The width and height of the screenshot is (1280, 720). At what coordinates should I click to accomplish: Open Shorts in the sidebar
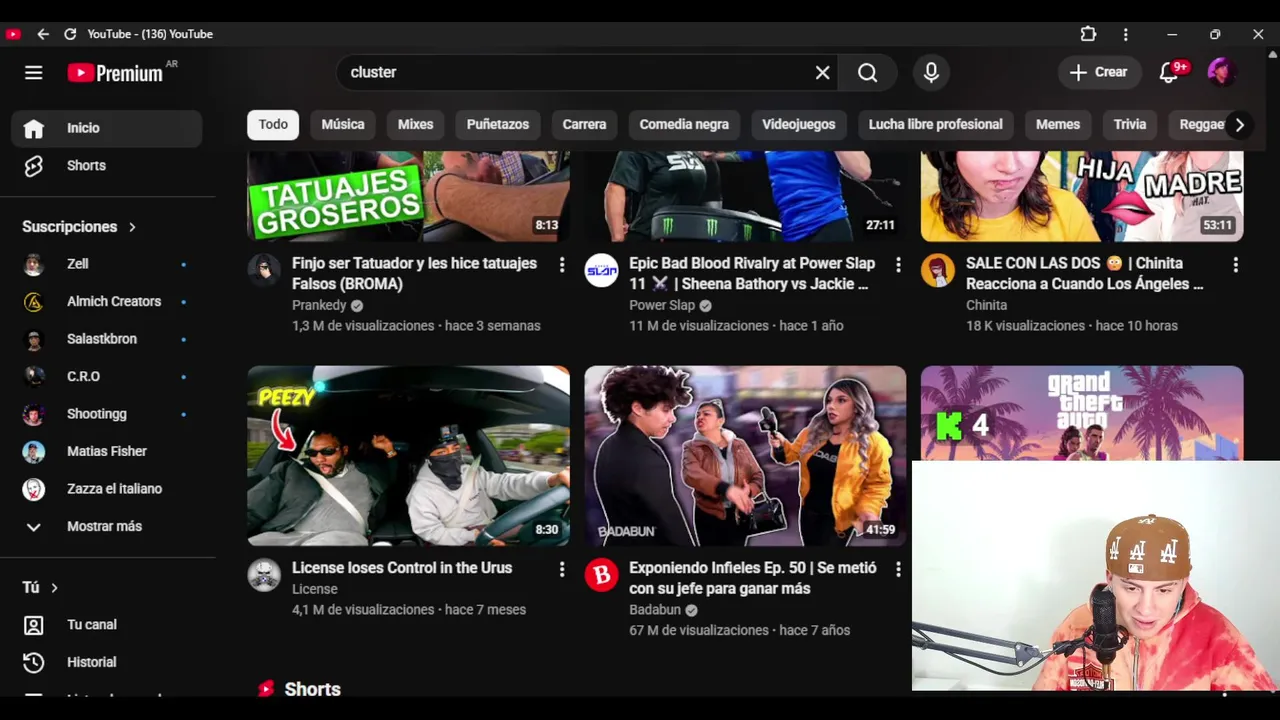107,165
